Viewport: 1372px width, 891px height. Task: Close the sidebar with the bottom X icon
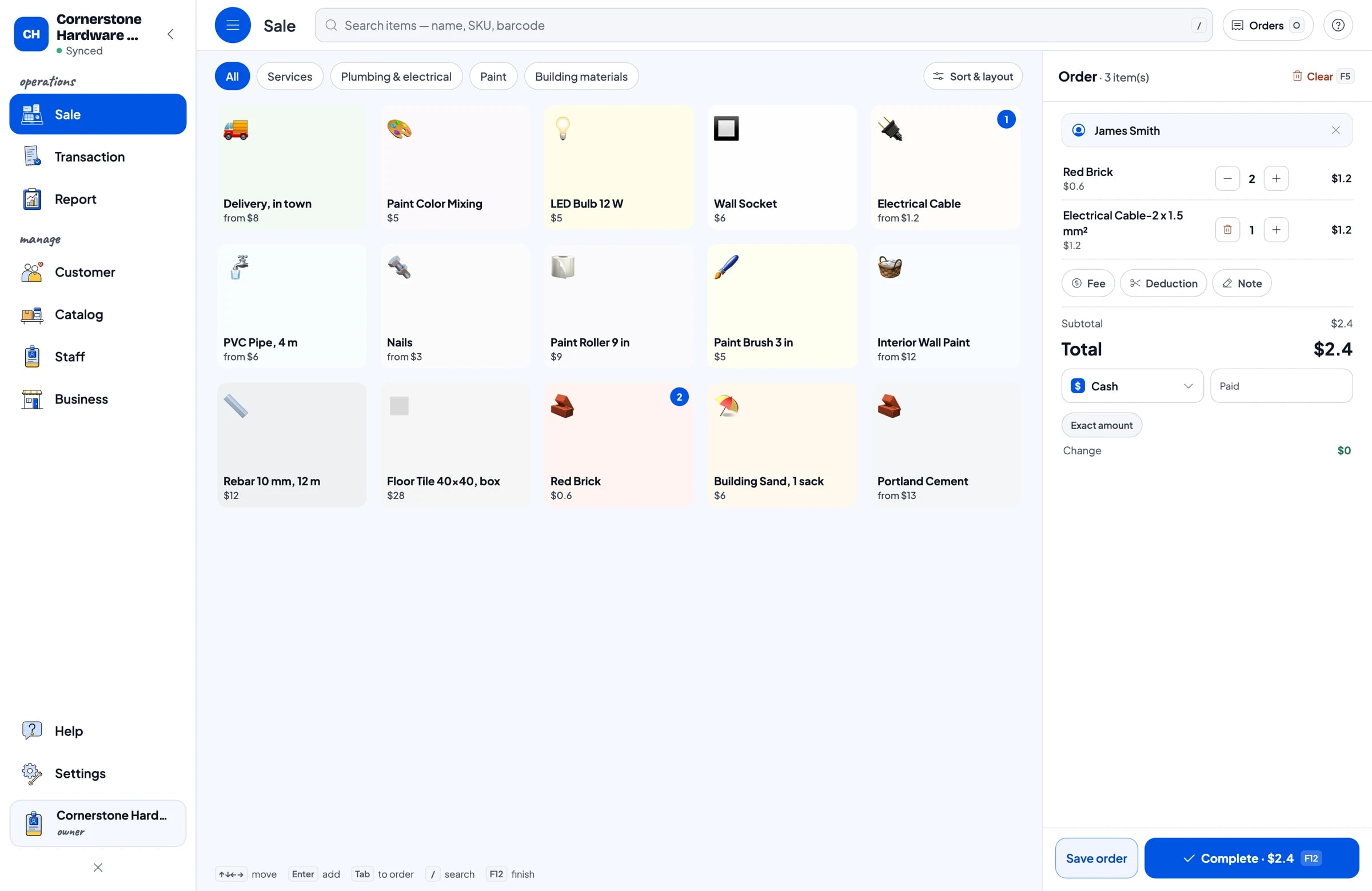coord(98,868)
